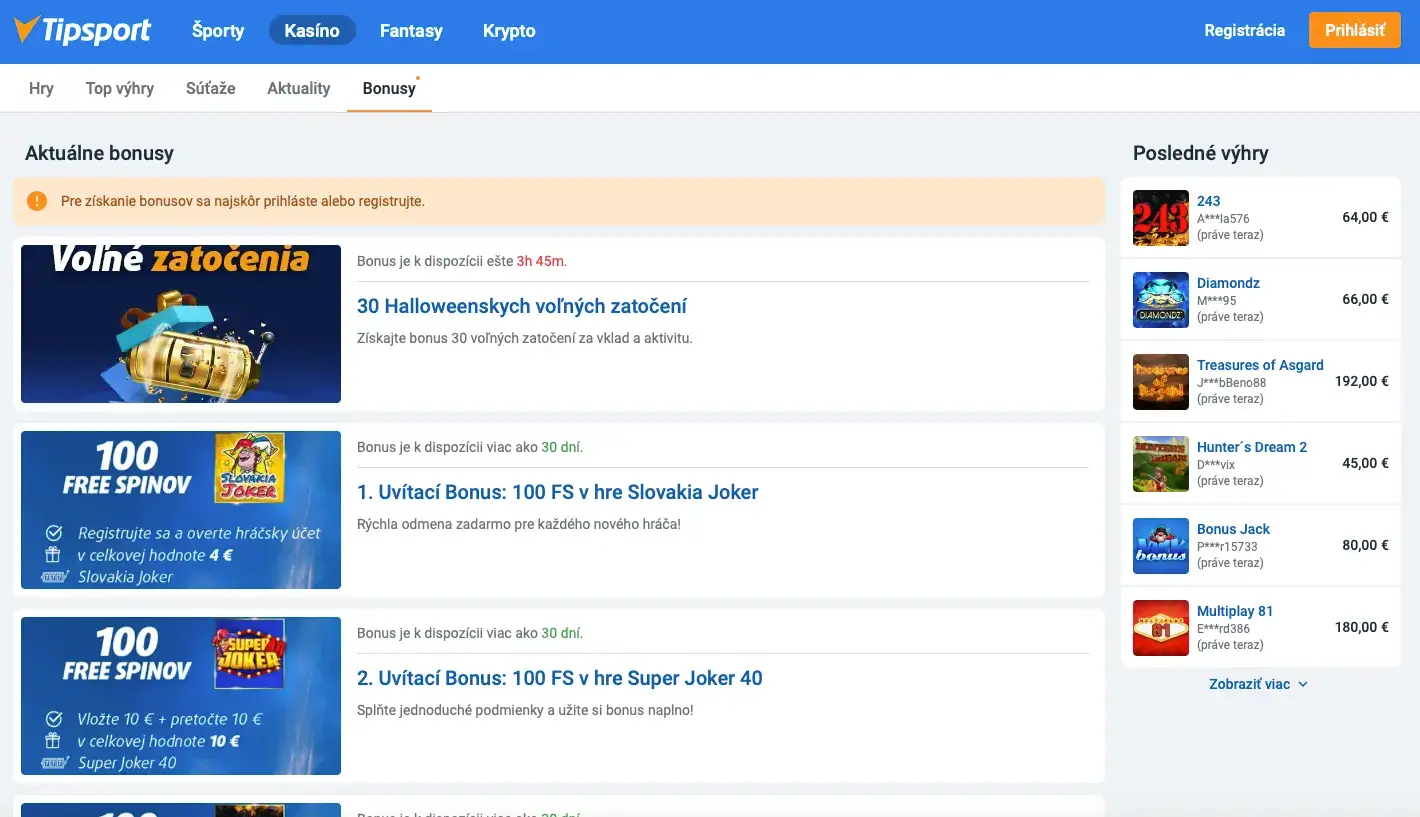The height and width of the screenshot is (817, 1420).
Task: Open the Top výhry tab
Action: 120,88
